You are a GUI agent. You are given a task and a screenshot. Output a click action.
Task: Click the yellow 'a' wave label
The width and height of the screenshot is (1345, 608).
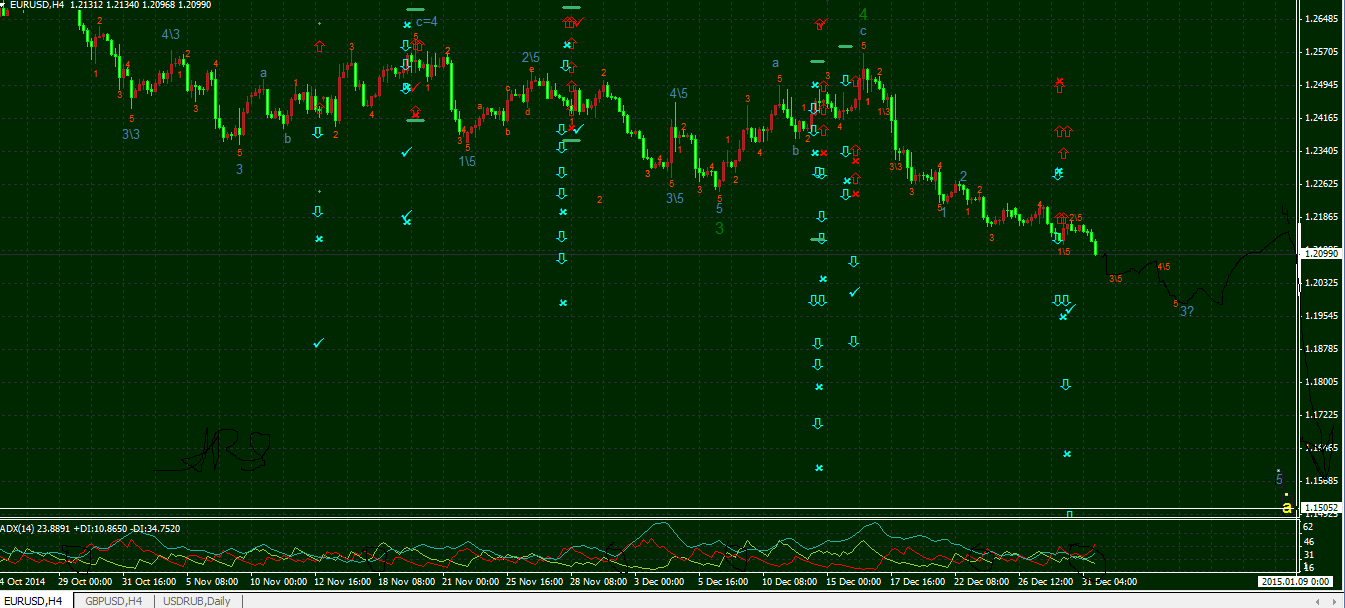click(1287, 508)
